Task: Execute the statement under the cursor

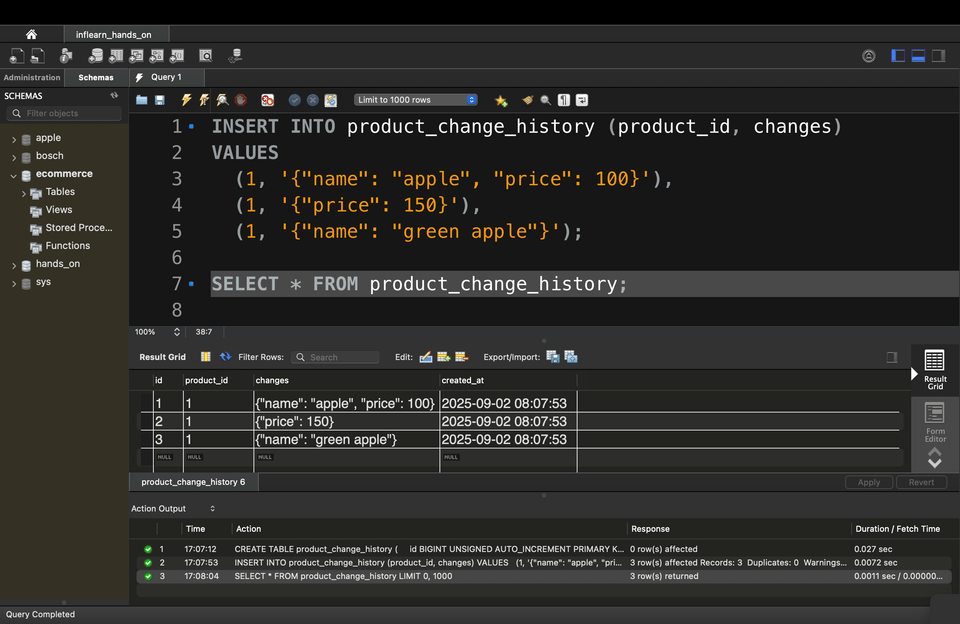Action: click(204, 100)
